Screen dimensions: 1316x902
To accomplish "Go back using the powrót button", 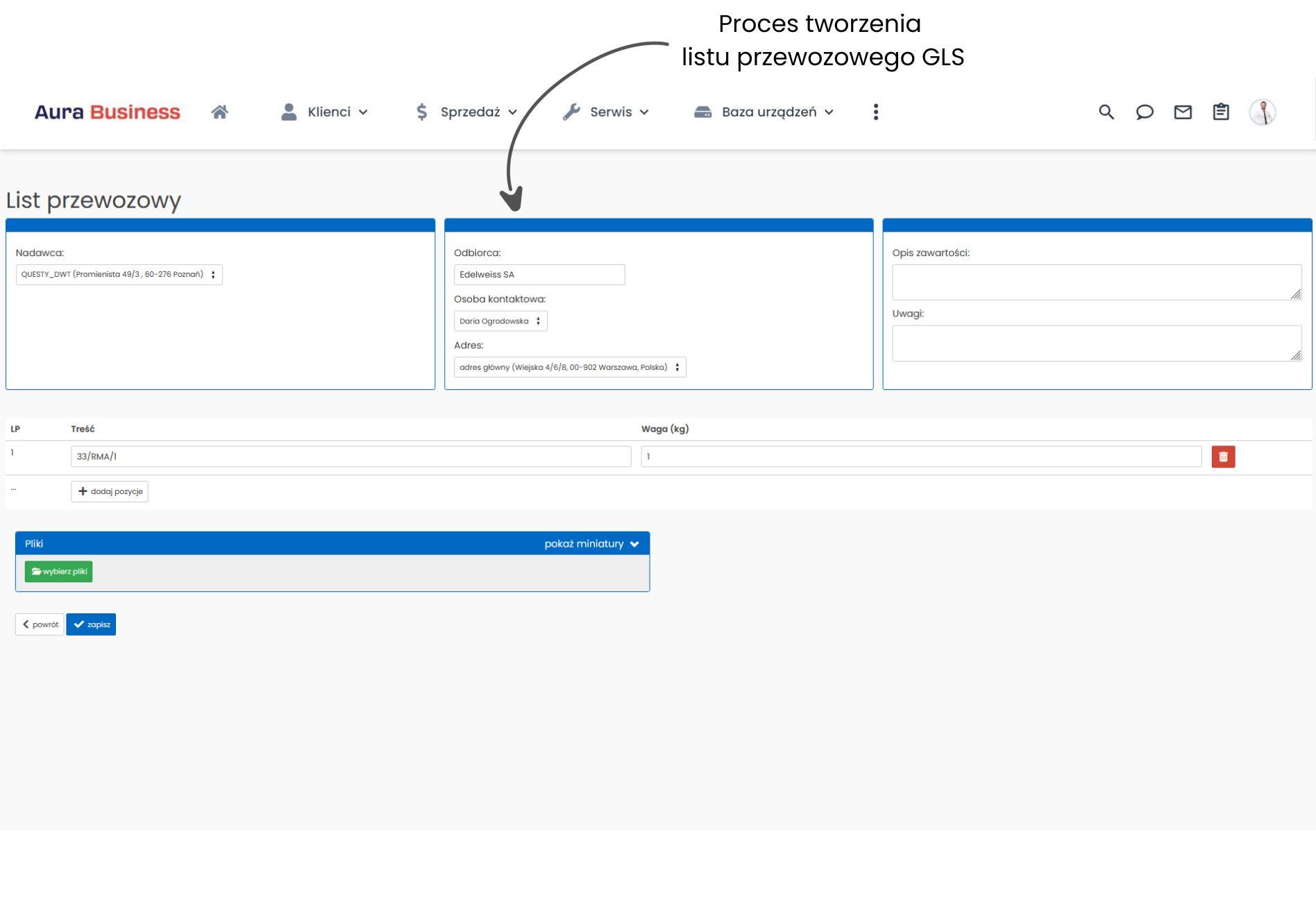I will (40, 624).
